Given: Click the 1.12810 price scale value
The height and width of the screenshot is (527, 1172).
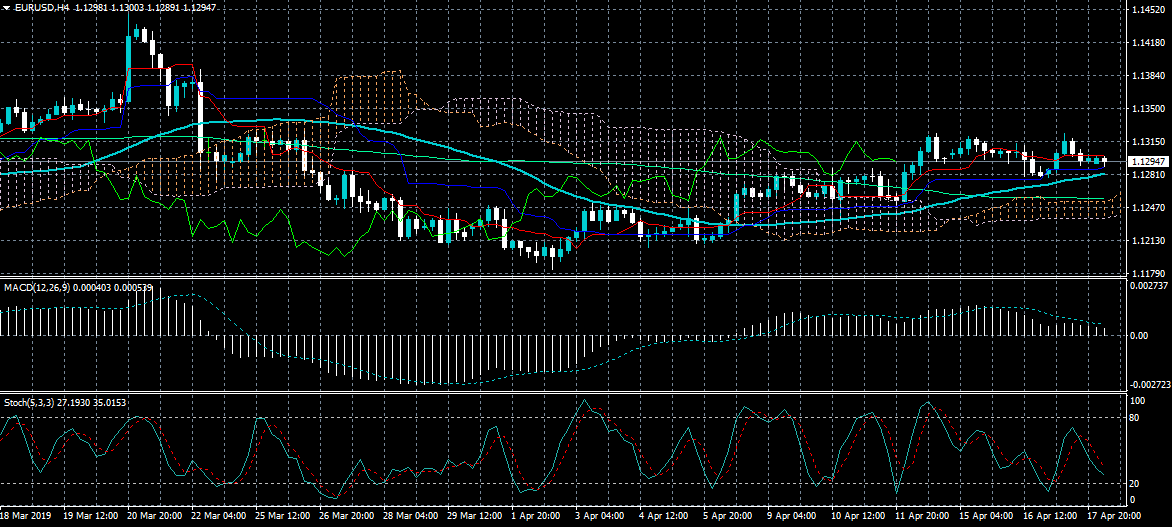Looking at the screenshot, I should (x=1145, y=175).
